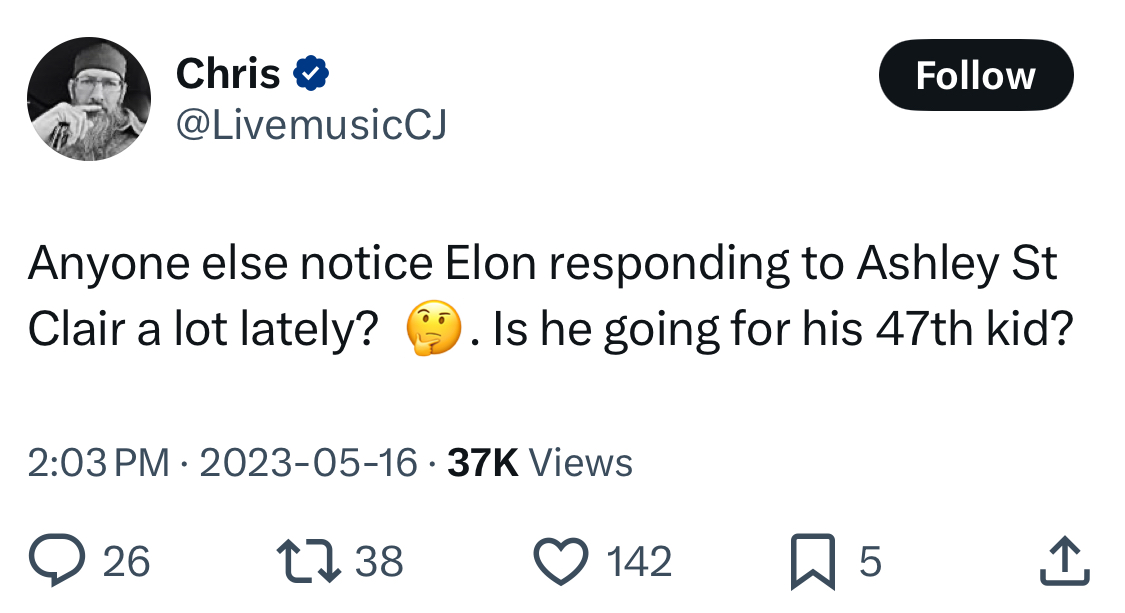Open the @LivemusicCJ handle link
The width and height of the screenshot is (1125, 613).
pos(311,124)
